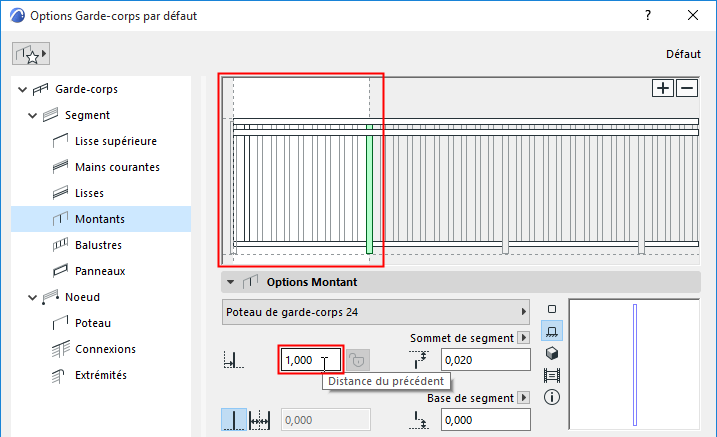Select Garde-corps in the tree
This screenshot has width=717, height=437.
point(86,89)
